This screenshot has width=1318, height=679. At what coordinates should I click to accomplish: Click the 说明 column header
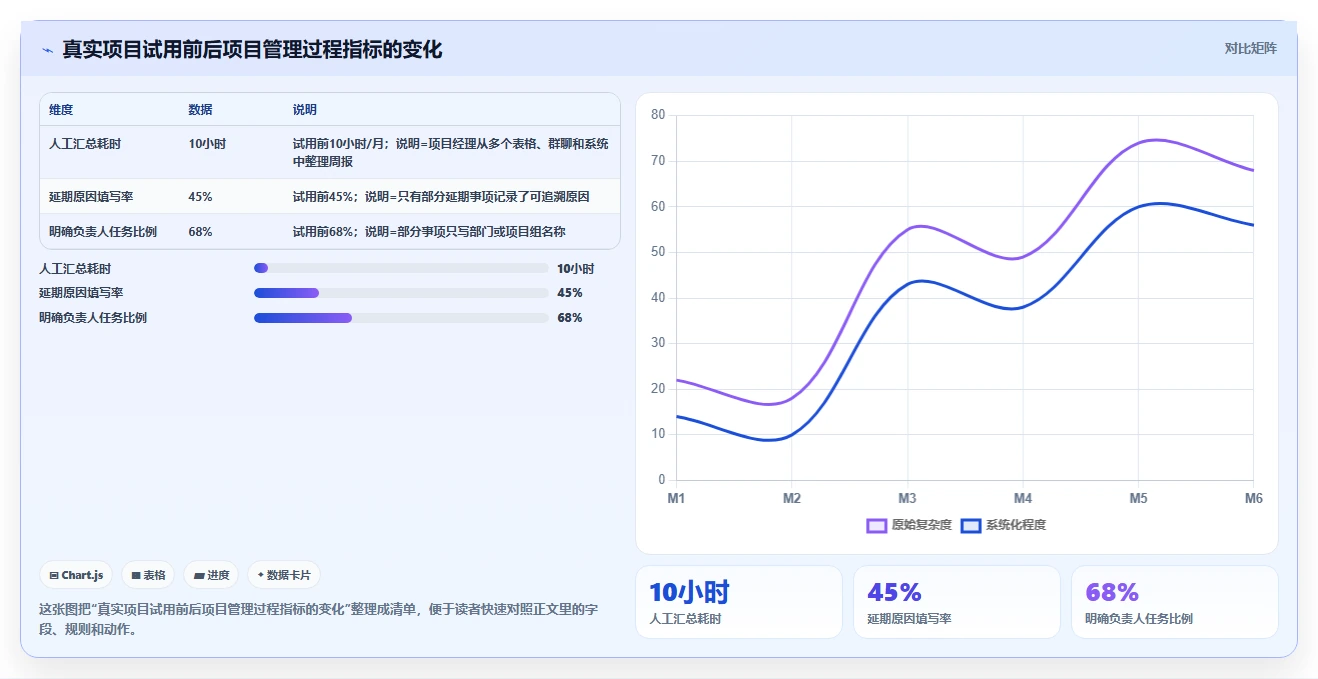305,110
